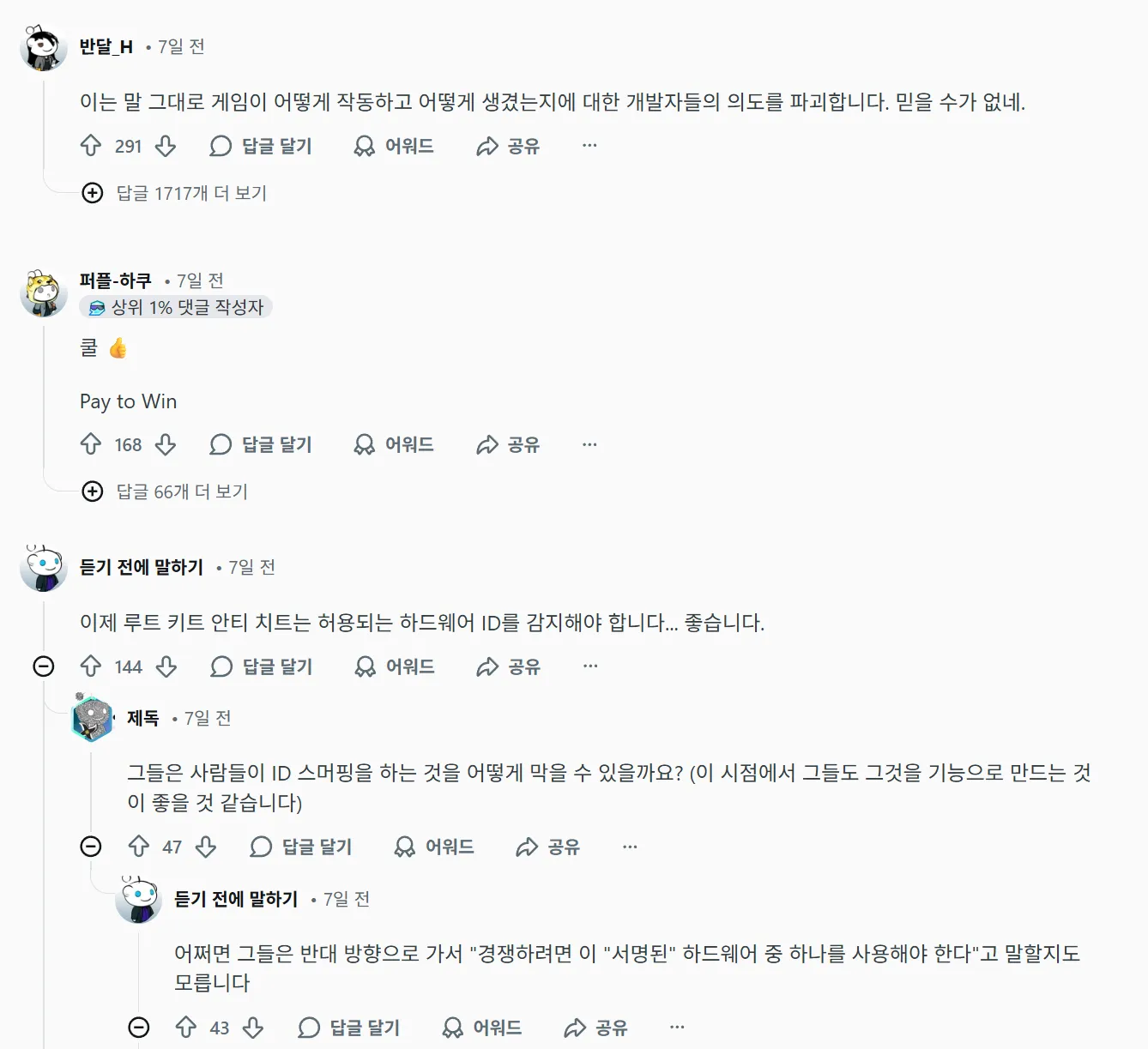The height and width of the screenshot is (1049, 1148).
Task: Collapse 듣기 전에 말하기's comment thread
Action: 44,666
